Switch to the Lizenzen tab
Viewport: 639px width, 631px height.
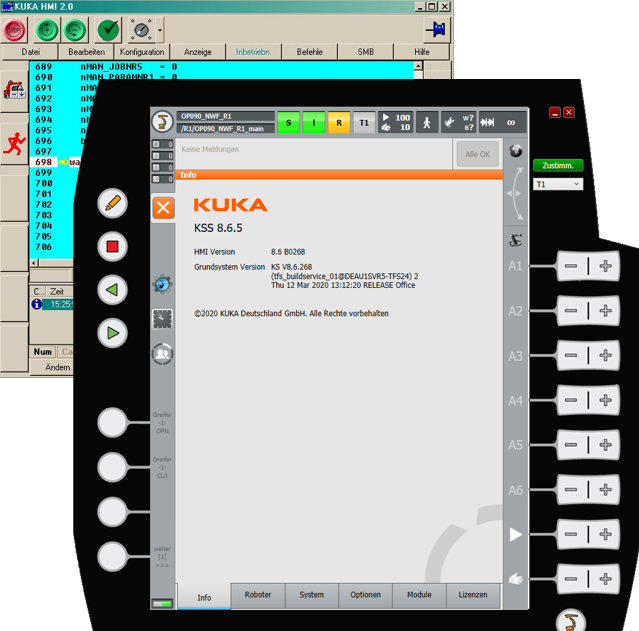[x=473, y=595]
